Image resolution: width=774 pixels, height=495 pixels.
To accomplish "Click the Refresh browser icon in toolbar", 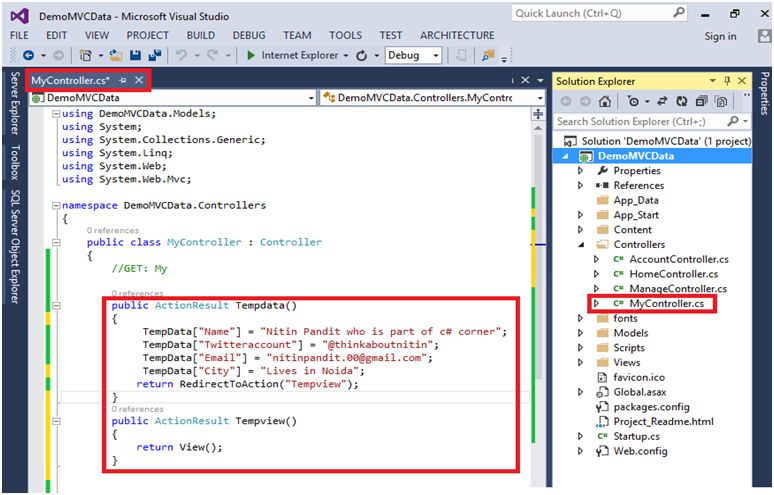I will tap(361, 55).
